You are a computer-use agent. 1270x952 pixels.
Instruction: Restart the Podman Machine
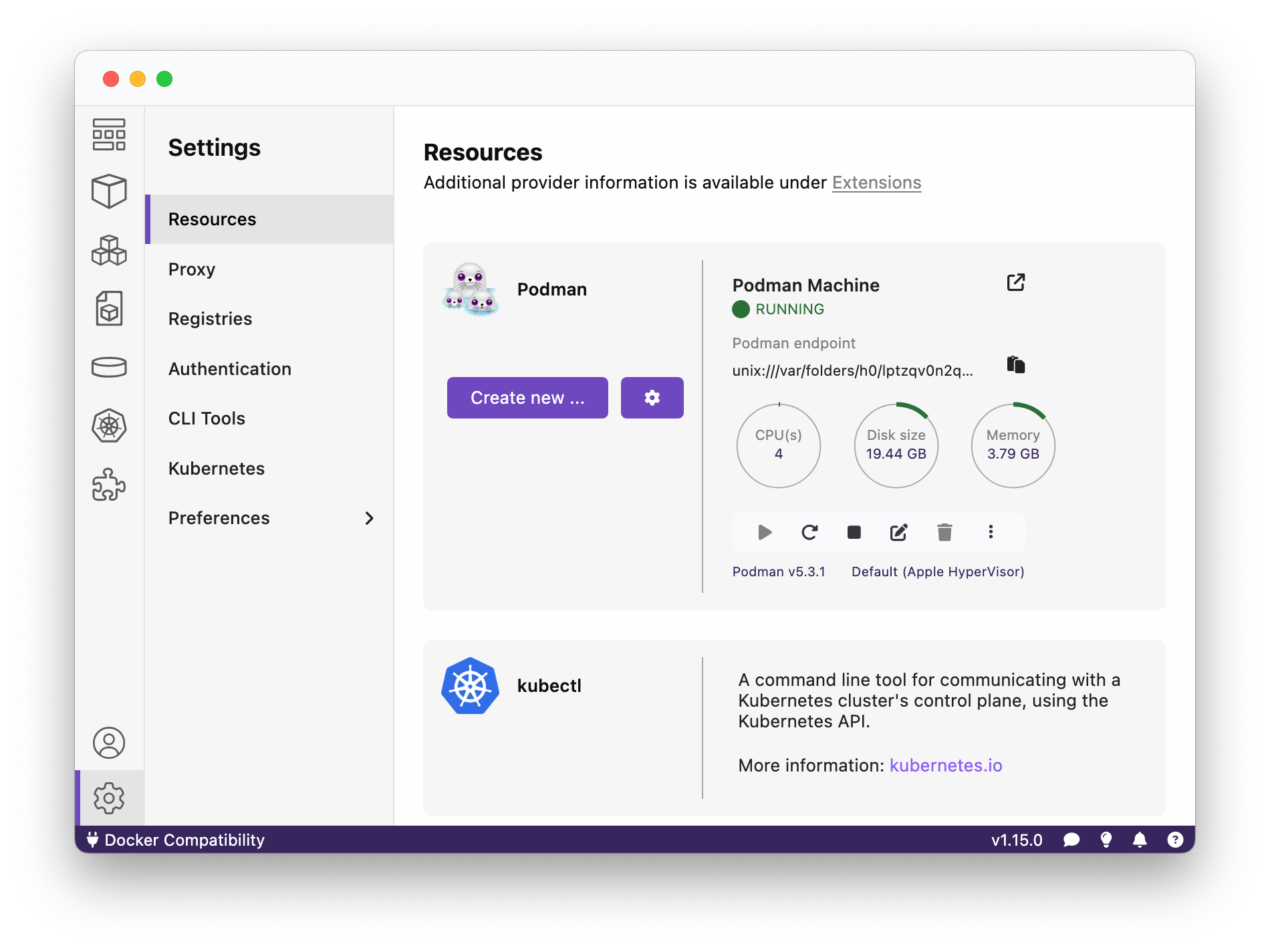810,532
